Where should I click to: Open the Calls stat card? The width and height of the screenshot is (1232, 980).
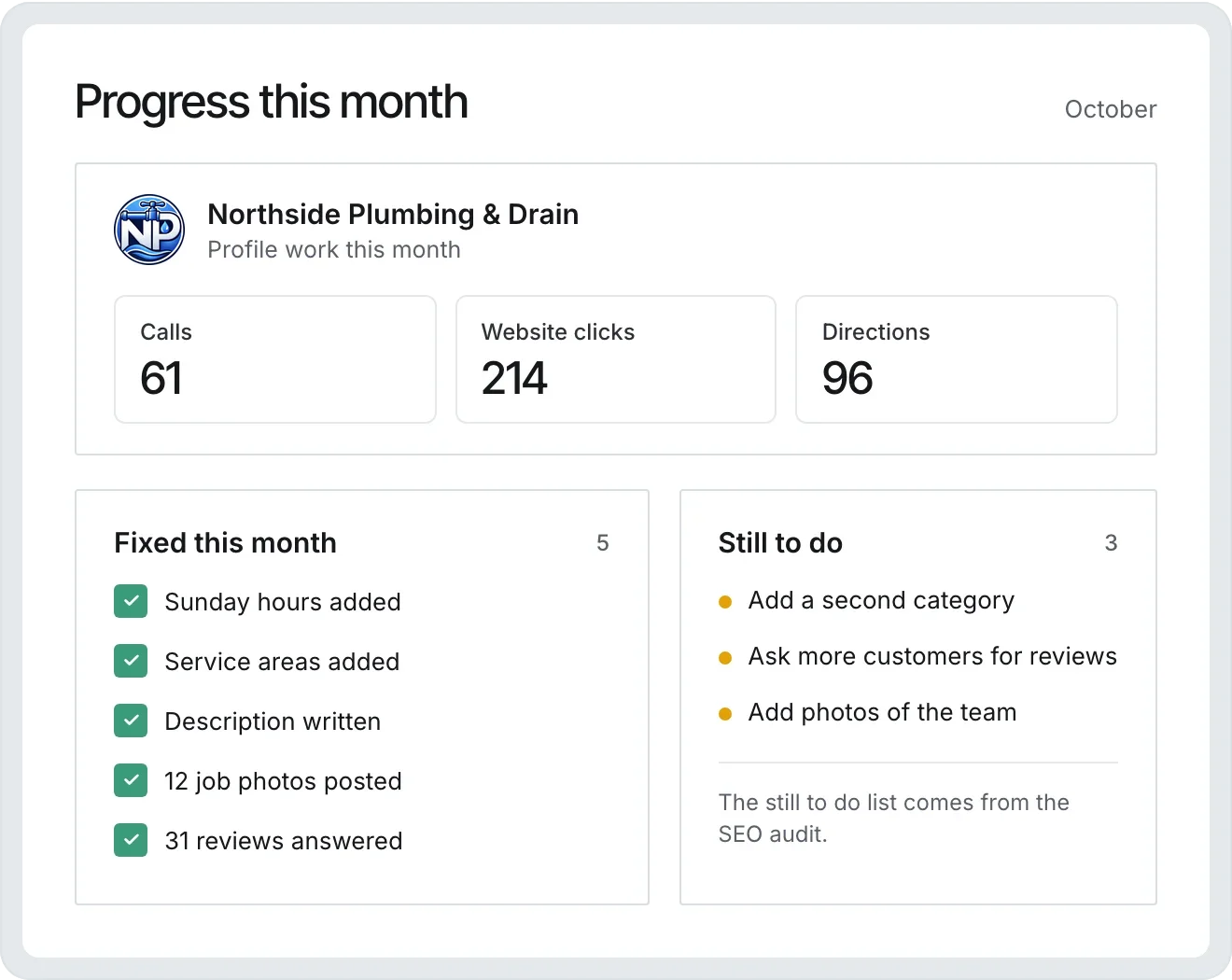point(275,359)
